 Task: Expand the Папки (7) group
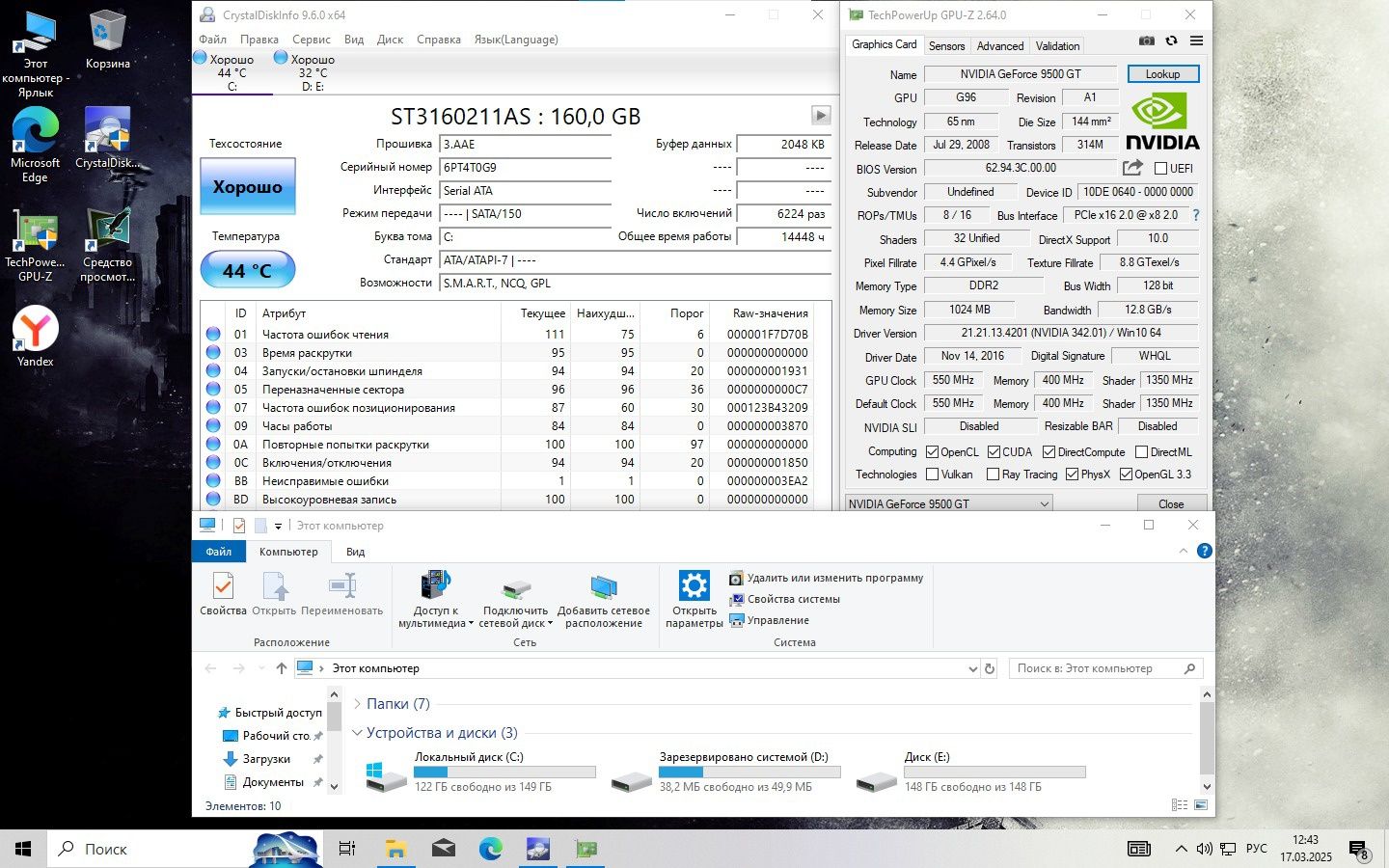(x=357, y=704)
